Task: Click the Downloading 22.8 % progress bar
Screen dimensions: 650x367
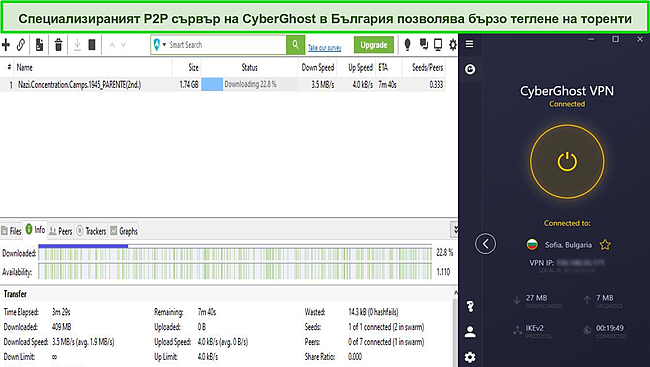Action: [x=249, y=85]
